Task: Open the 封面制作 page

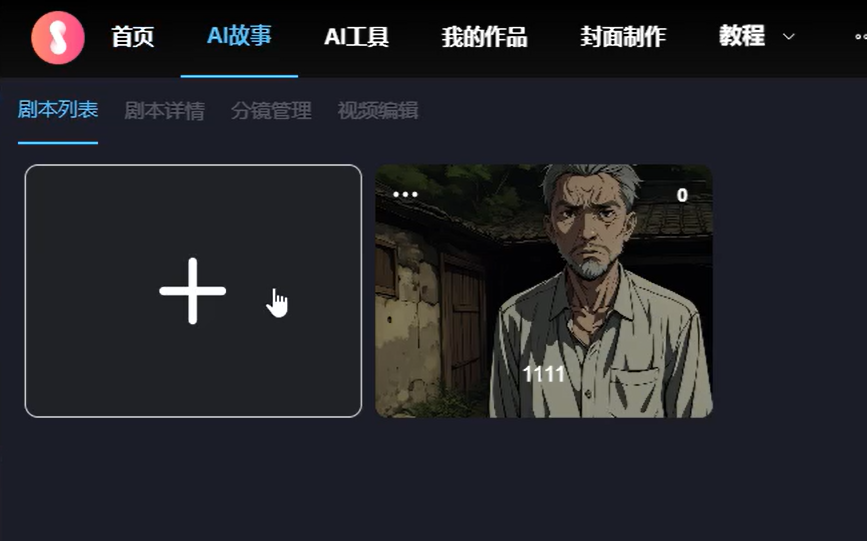Action: click(x=623, y=37)
